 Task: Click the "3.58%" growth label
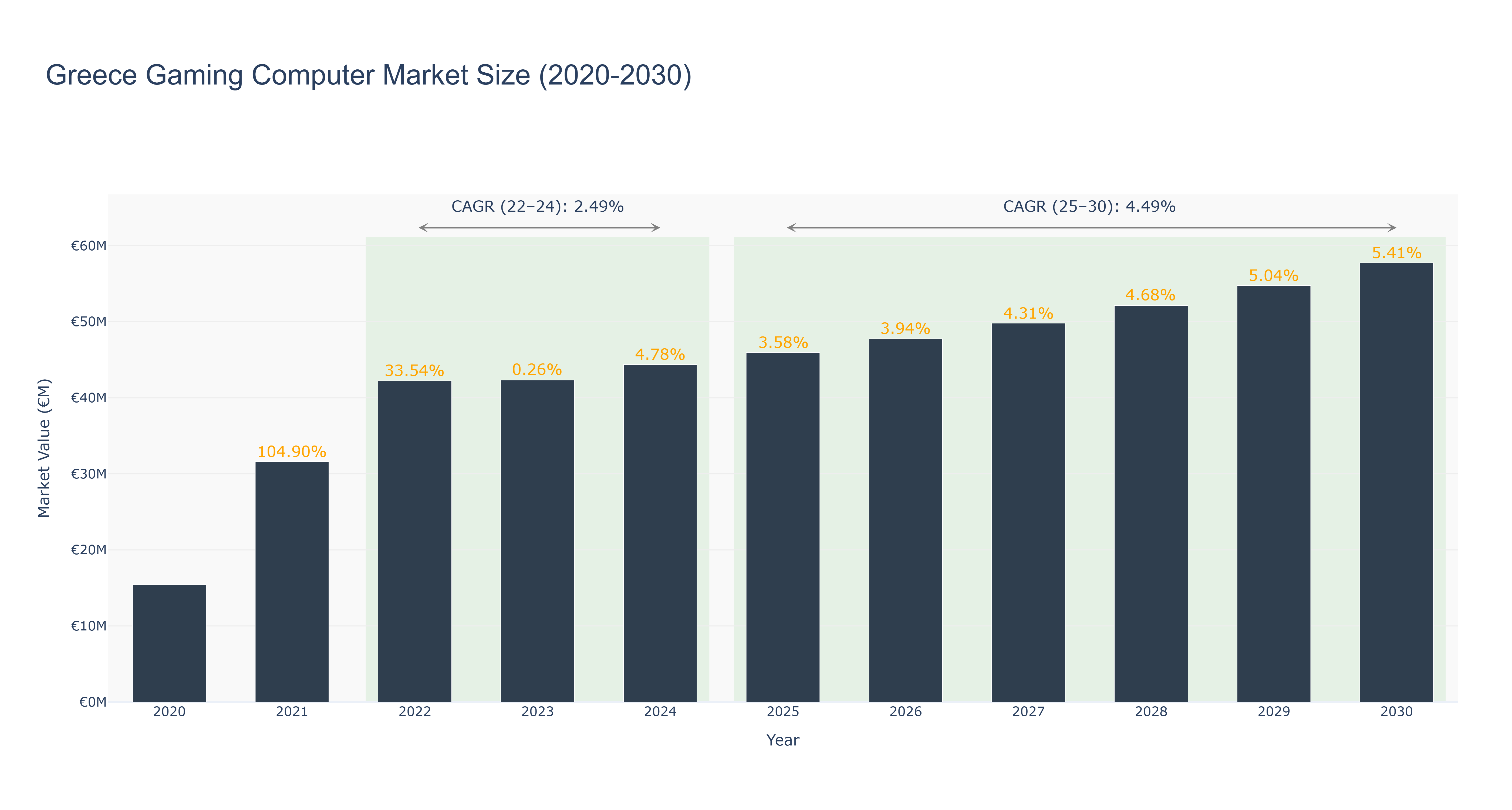click(783, 342)
